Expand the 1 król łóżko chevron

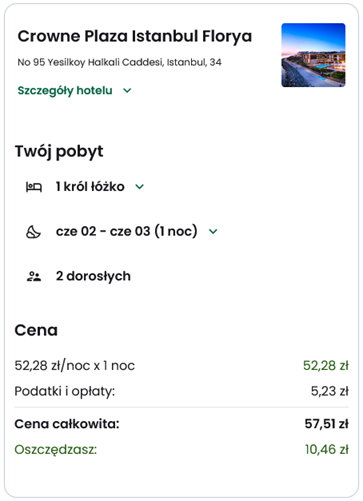[139, 187]
